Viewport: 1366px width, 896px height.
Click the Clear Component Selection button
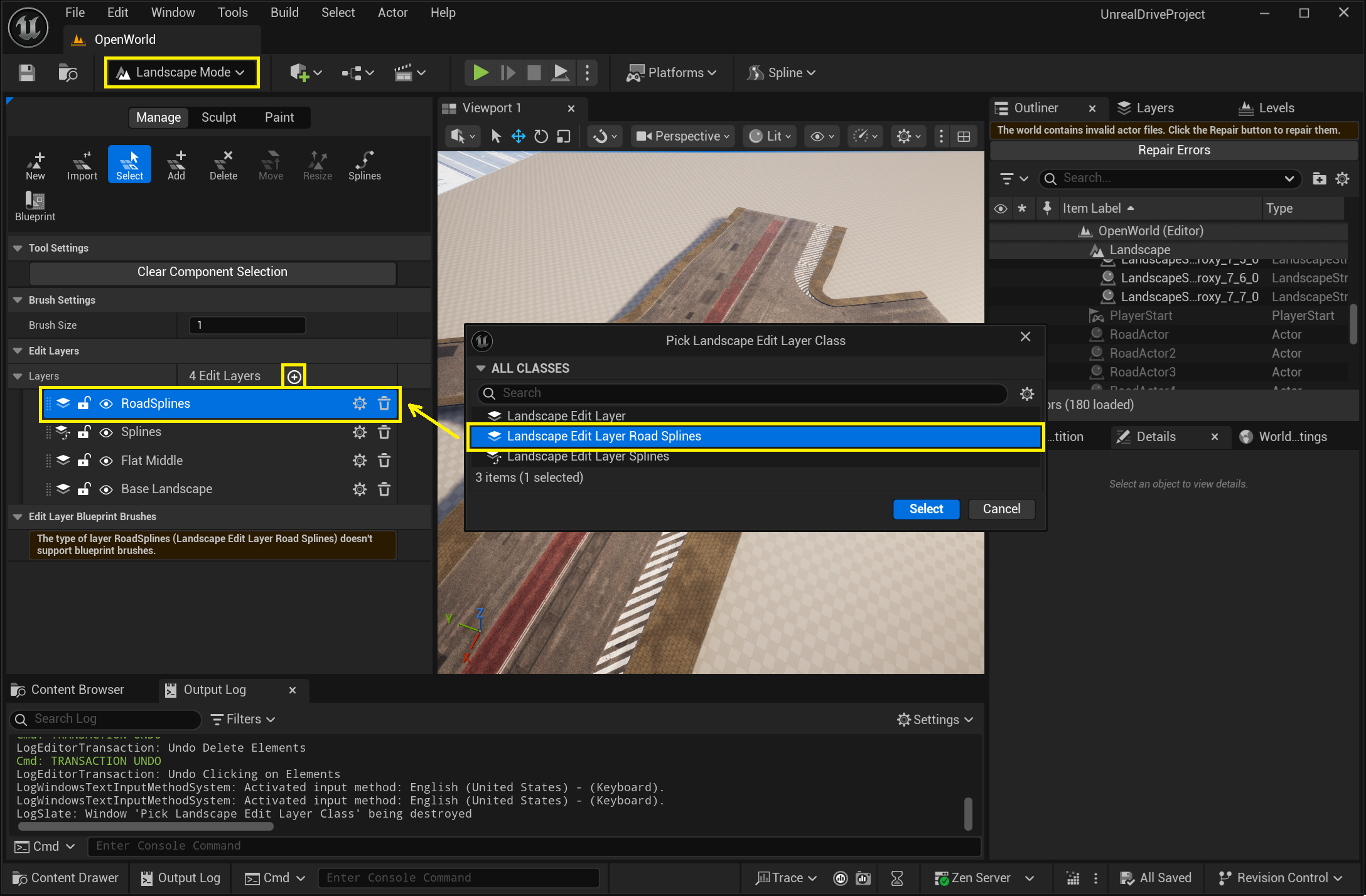click(212, 272)
